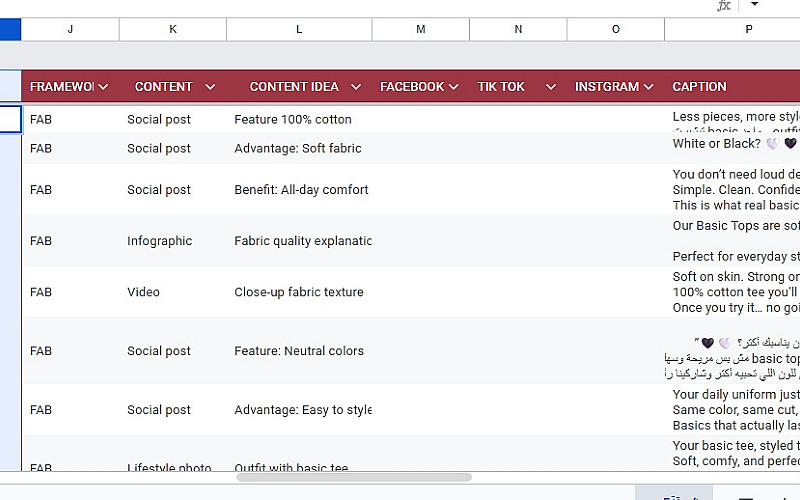This screenshot has width=800, height=500.
Task: Select the "Feature 100% cotton" cell
Action: pos(293,120)
